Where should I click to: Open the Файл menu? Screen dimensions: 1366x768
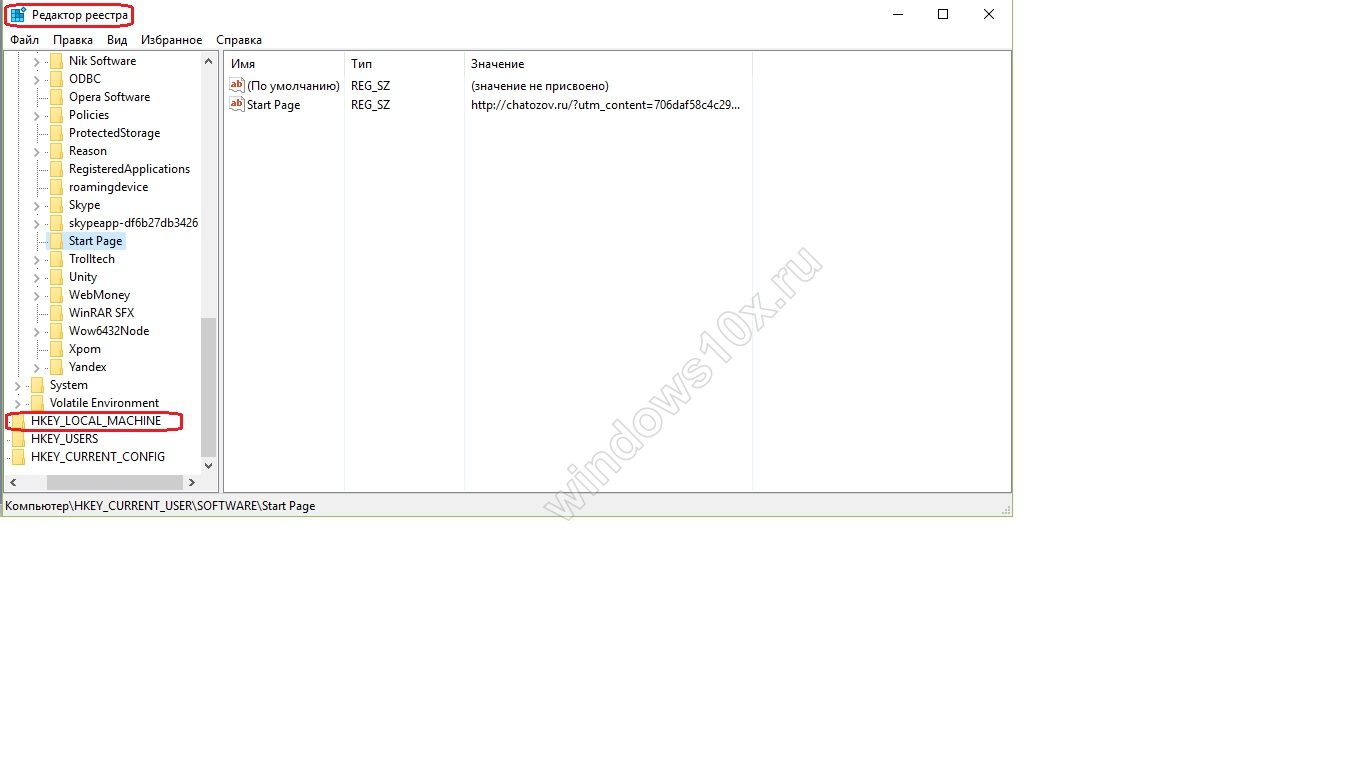point(24,40)
